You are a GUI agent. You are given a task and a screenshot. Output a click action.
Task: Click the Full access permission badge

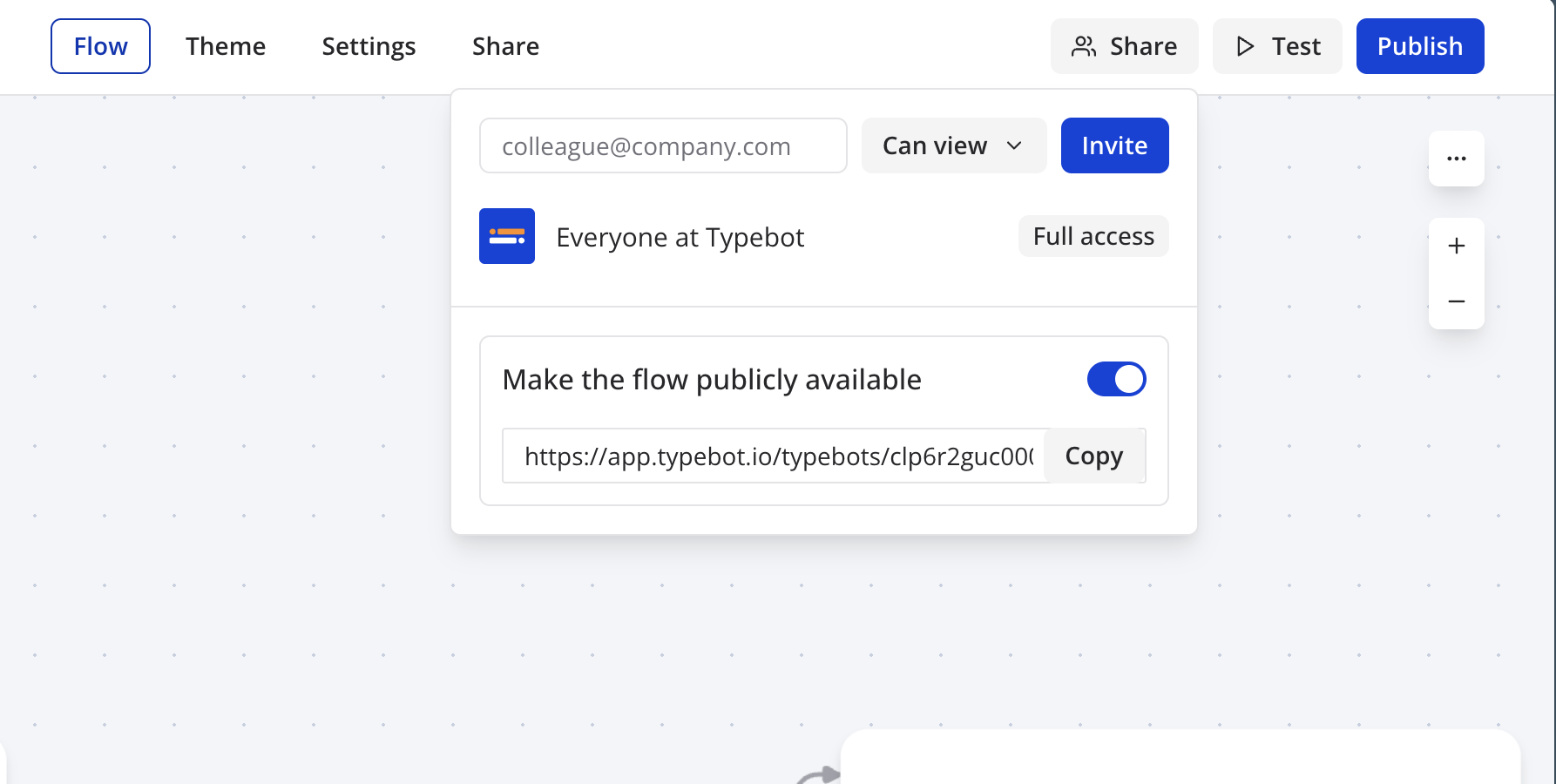pos(1093,236)
